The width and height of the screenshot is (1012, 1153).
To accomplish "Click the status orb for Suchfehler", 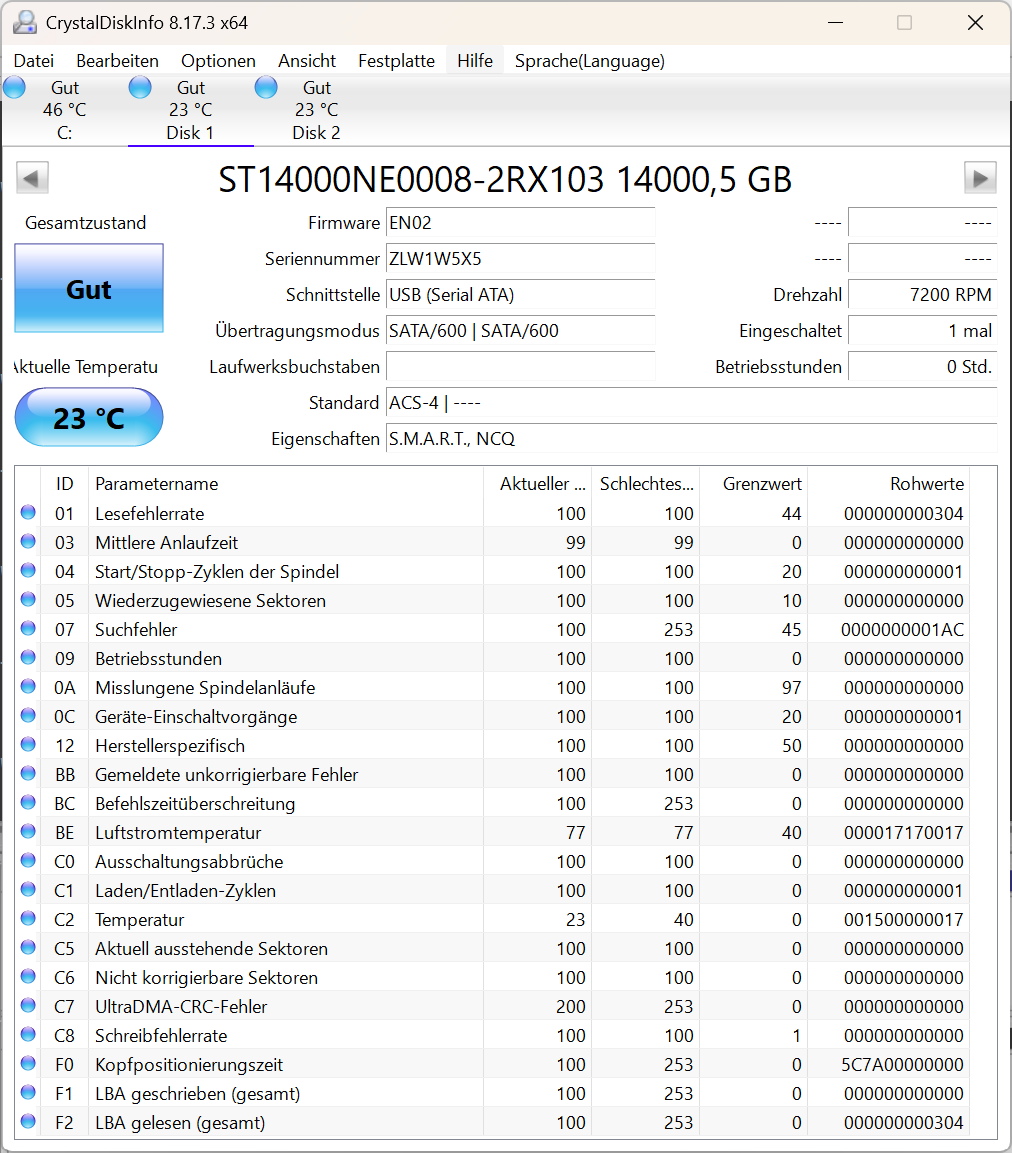I will point(28,629).
